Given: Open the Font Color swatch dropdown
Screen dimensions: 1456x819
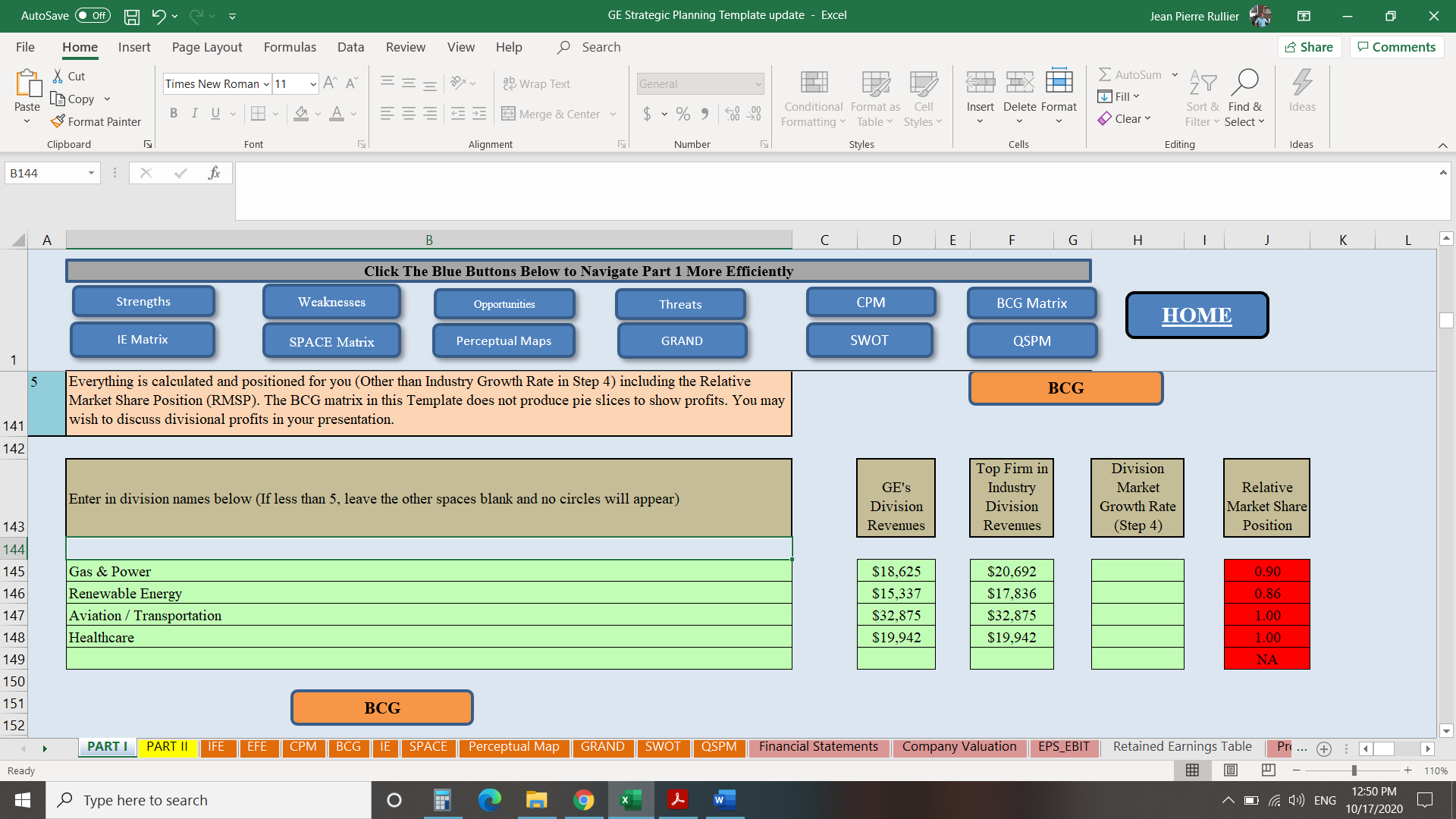Looking at the screenshot, I should click(x=353, y=114).
